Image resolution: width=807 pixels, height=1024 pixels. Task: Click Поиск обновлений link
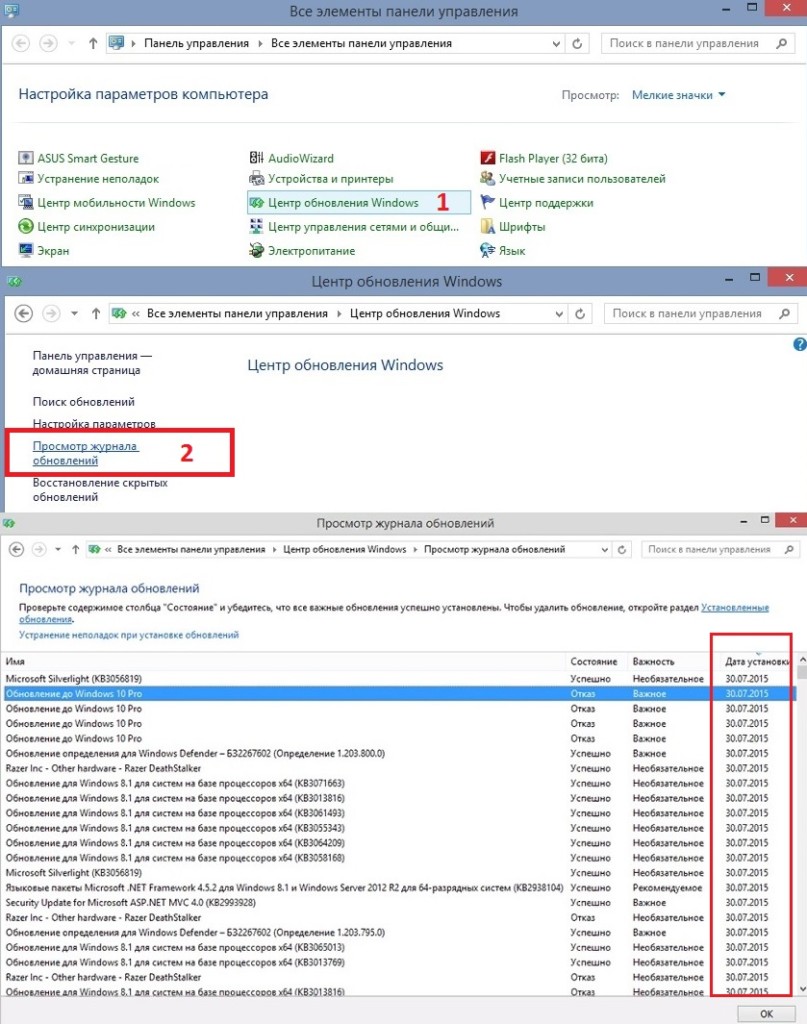click(x=84, y=402)
